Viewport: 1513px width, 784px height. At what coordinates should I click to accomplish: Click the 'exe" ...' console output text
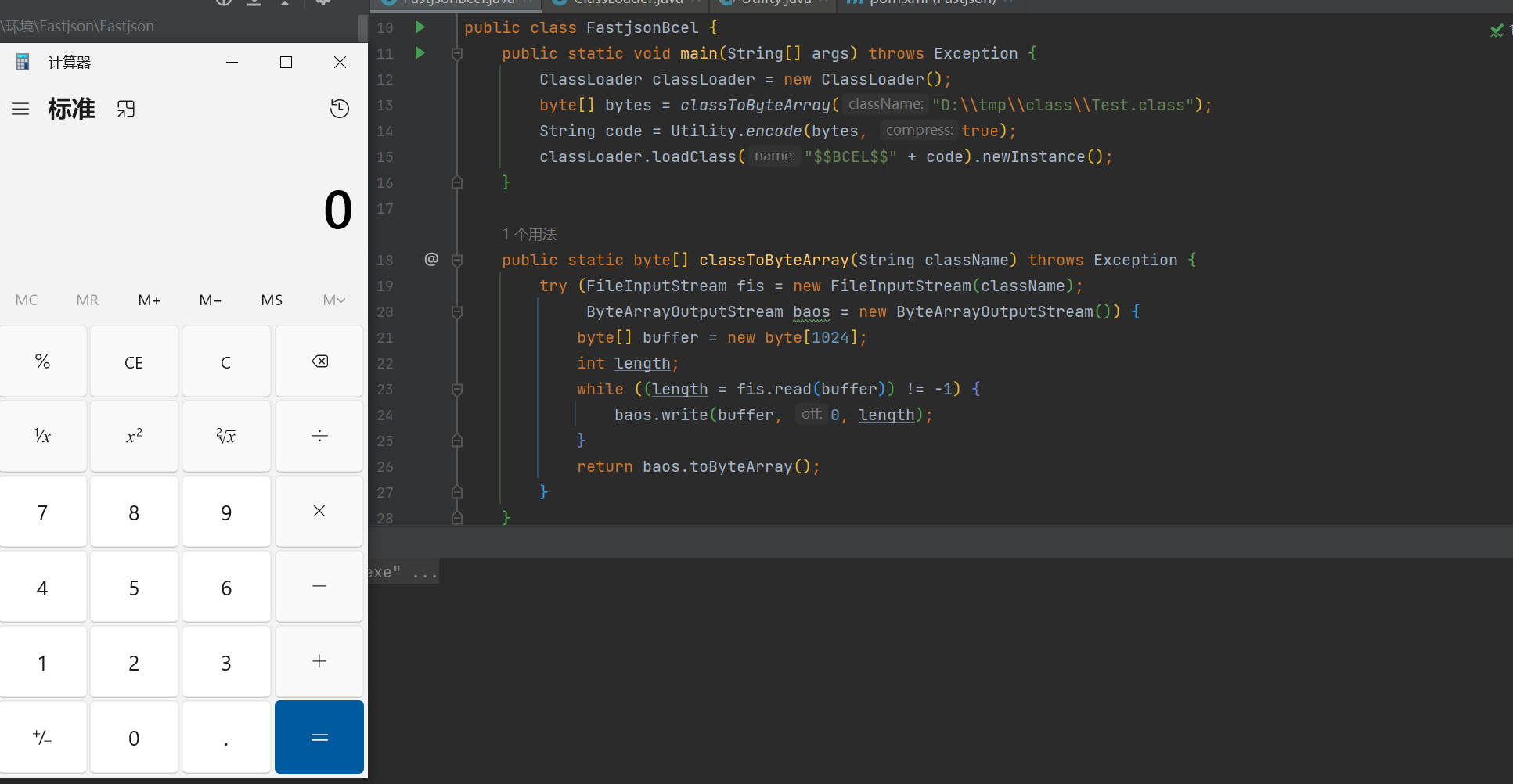402,572
